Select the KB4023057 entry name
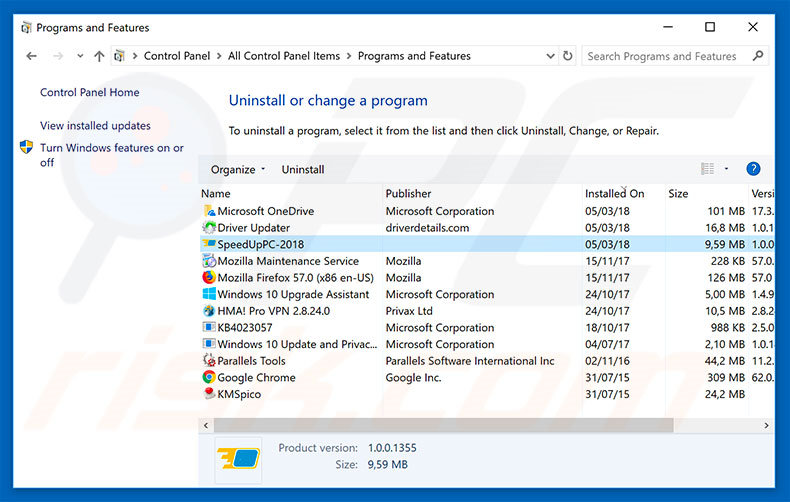The width and height of the screenshot is (790, 502). pos(245,328)
